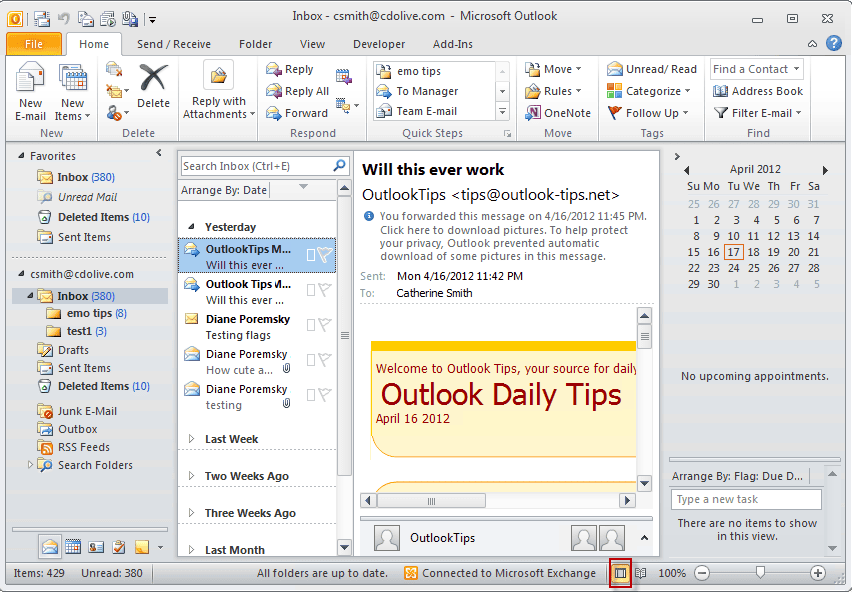Expand Search Folders in folder tree

[x=30, y=464]
